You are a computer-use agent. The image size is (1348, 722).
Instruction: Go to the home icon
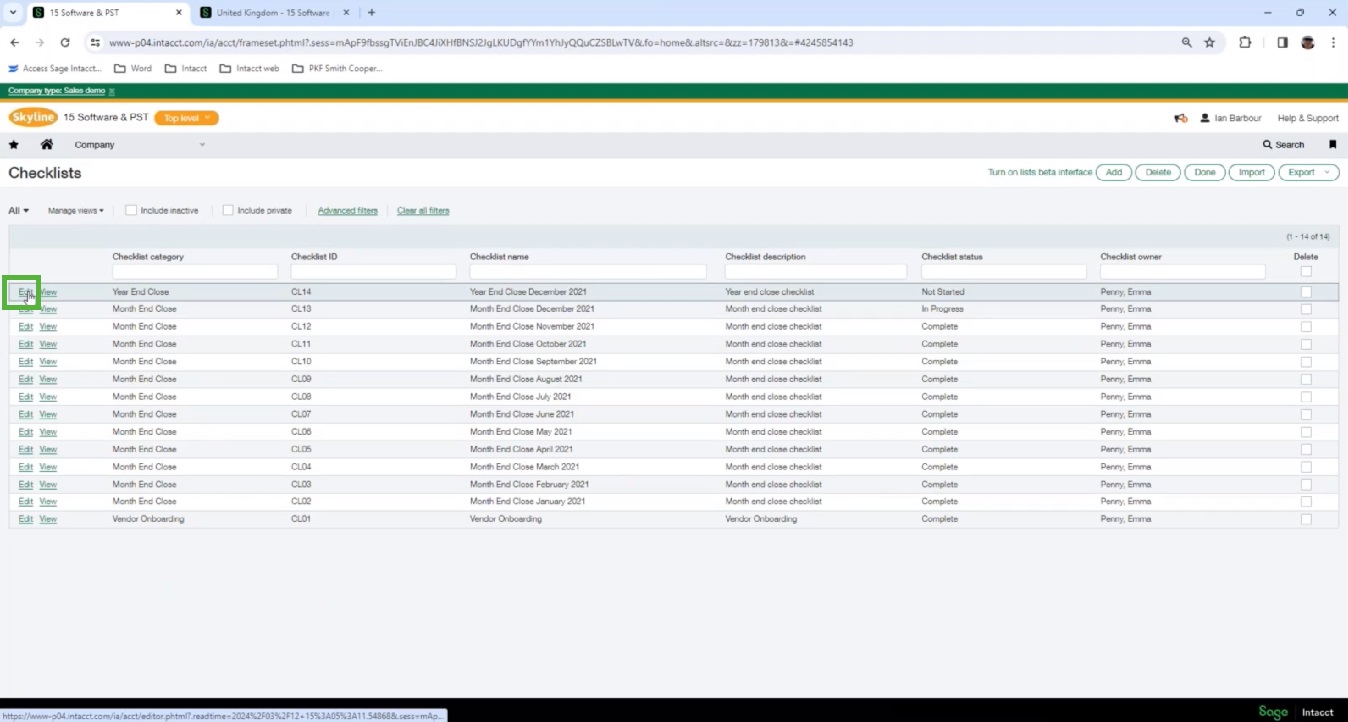tap(46, 145)
